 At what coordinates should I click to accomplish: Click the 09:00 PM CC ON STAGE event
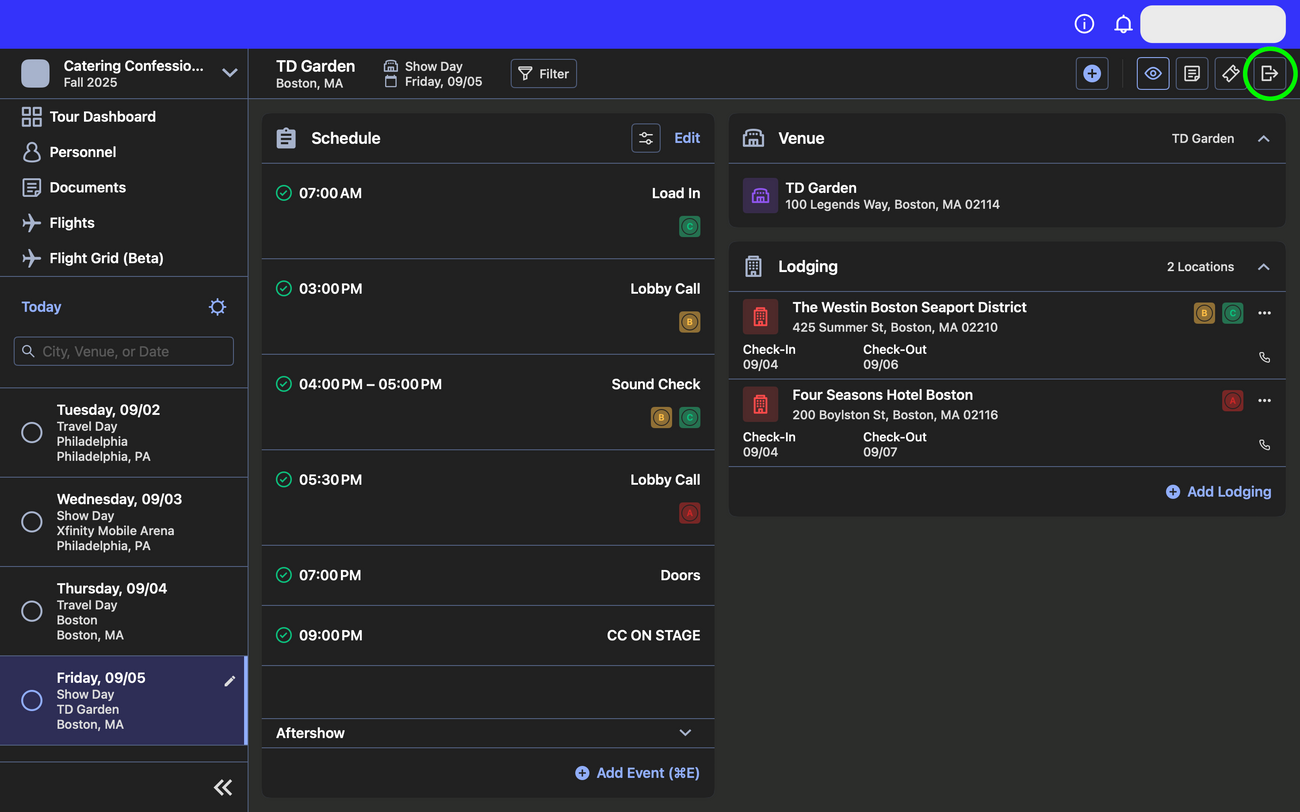pyautogui.click(x=488, y=635)
